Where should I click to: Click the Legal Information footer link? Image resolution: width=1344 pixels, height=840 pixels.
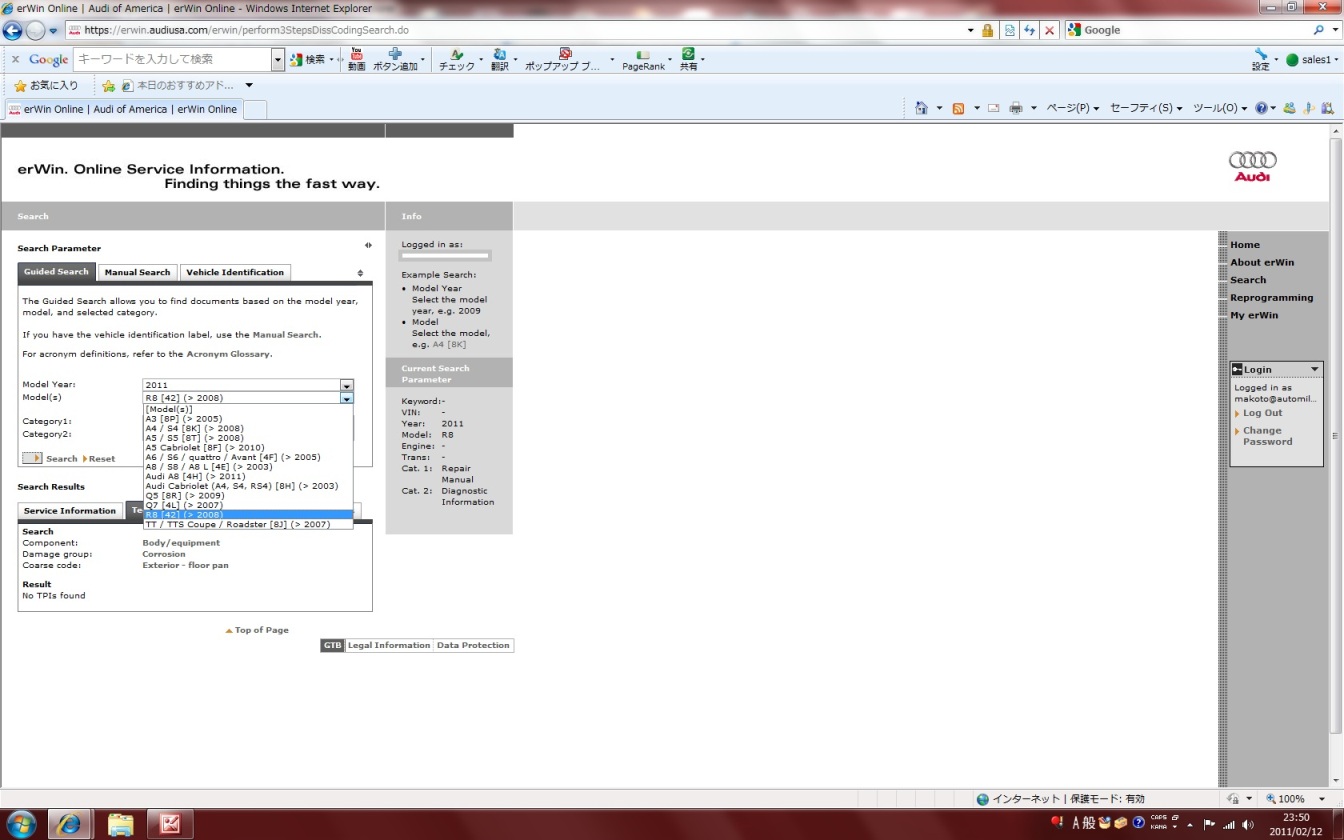(x=389, y=646)
